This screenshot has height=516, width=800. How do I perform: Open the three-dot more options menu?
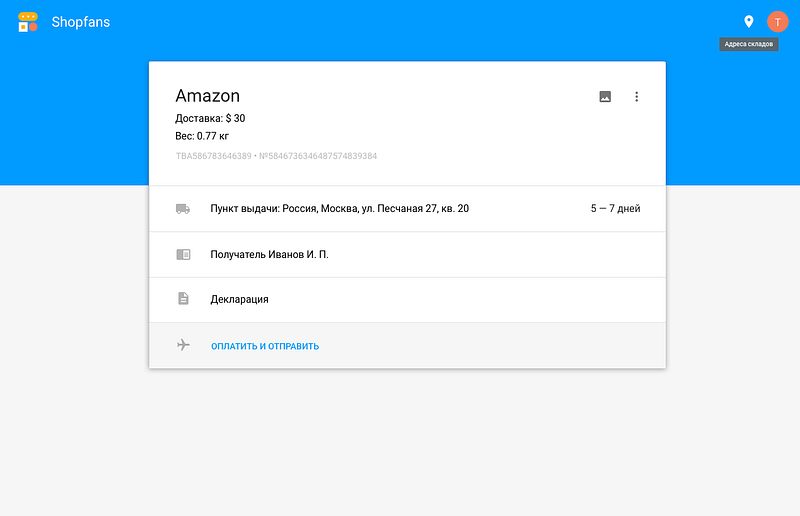click(636, 96)
